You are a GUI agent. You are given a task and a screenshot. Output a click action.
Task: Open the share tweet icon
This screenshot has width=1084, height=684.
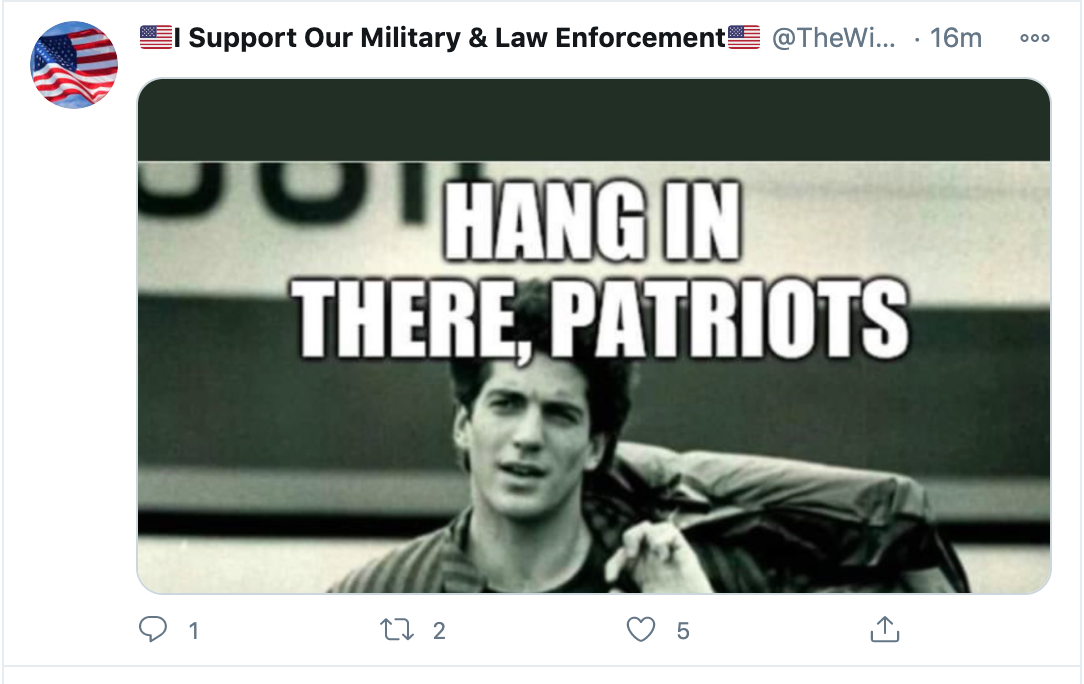885,629
